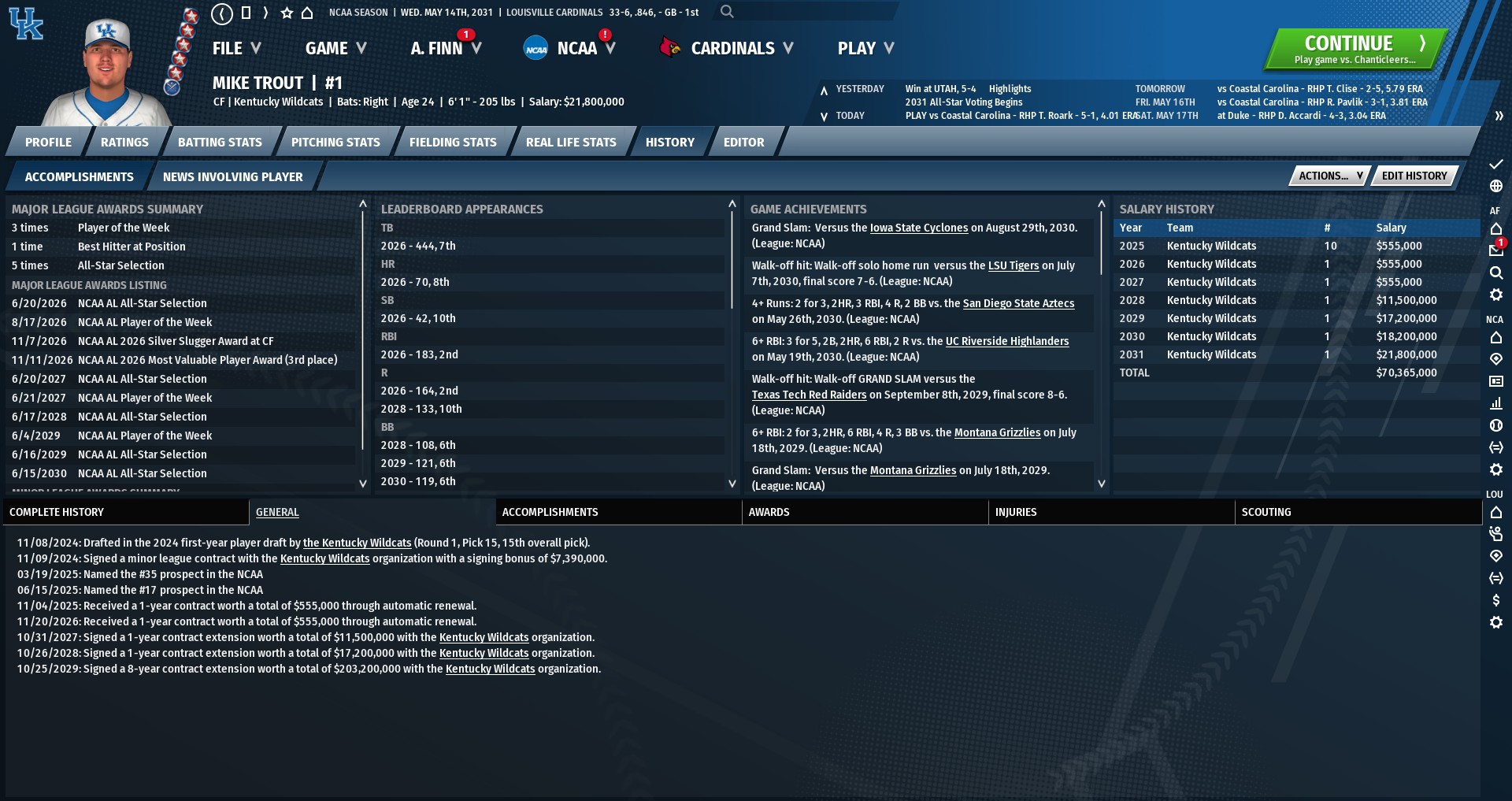Open the search magnifier in the top bar
Image resolution: width=1512 pixels, height=801 pixels.
click(x=727, y=12)
